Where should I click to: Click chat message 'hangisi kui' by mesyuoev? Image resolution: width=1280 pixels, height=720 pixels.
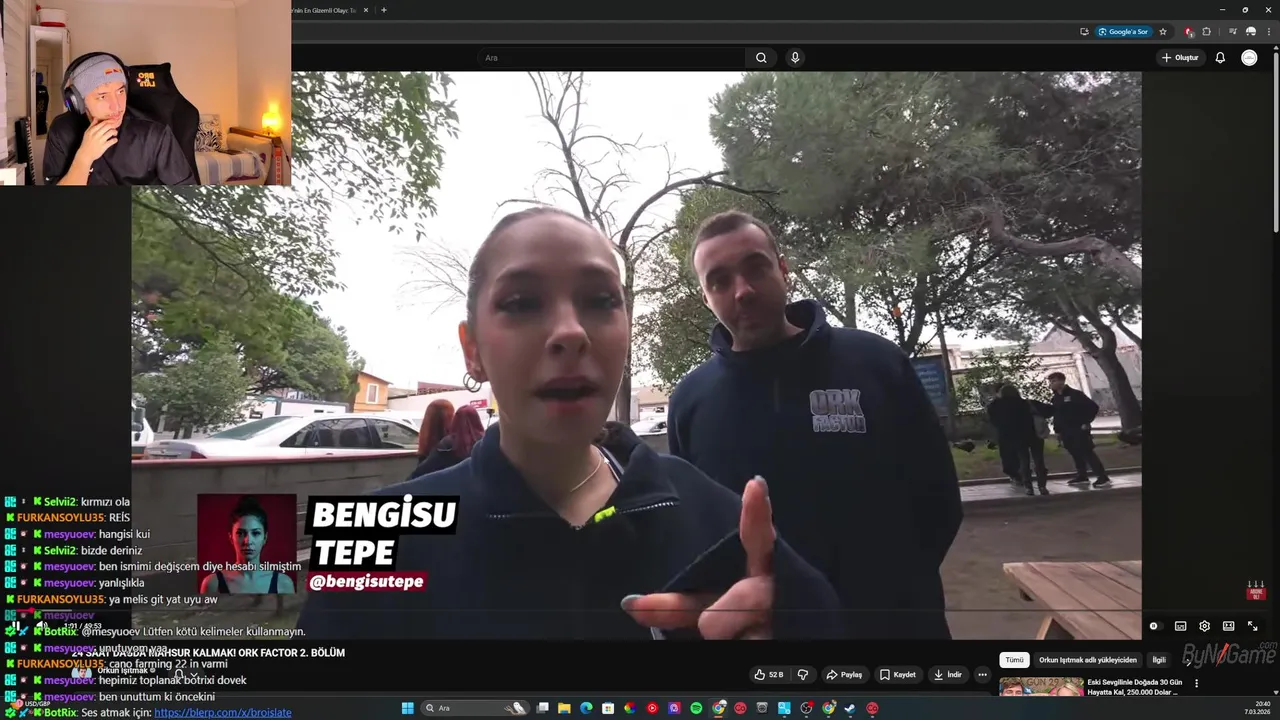tap(124, 534)
